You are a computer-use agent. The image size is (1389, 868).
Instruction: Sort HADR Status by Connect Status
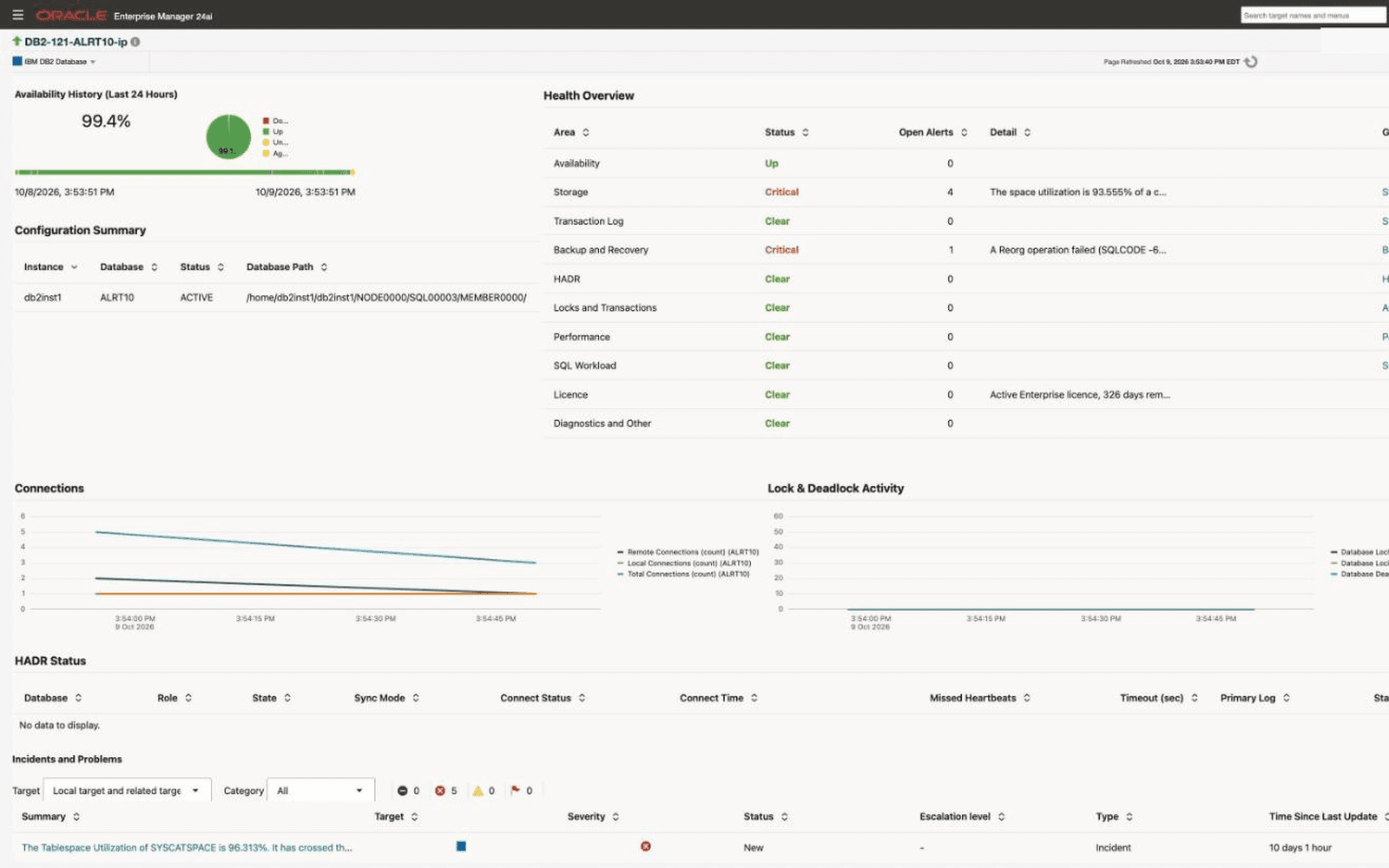[x=582, y=698]
